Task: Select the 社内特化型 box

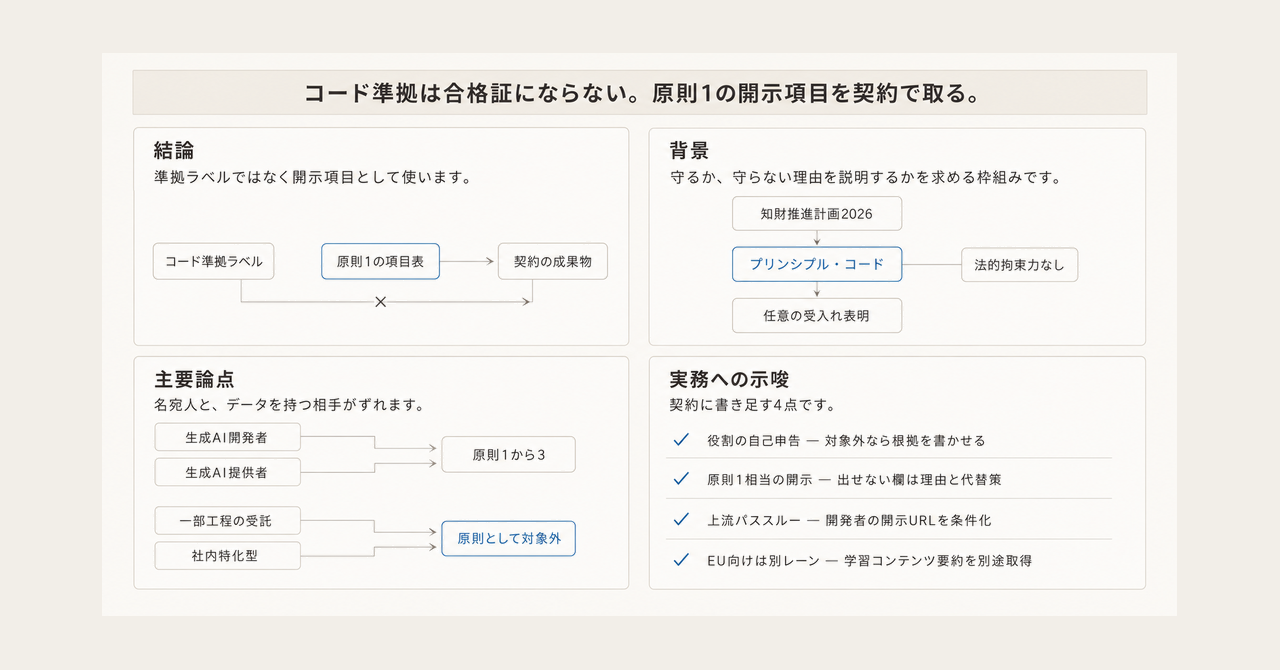Action: tap(227, 555)
